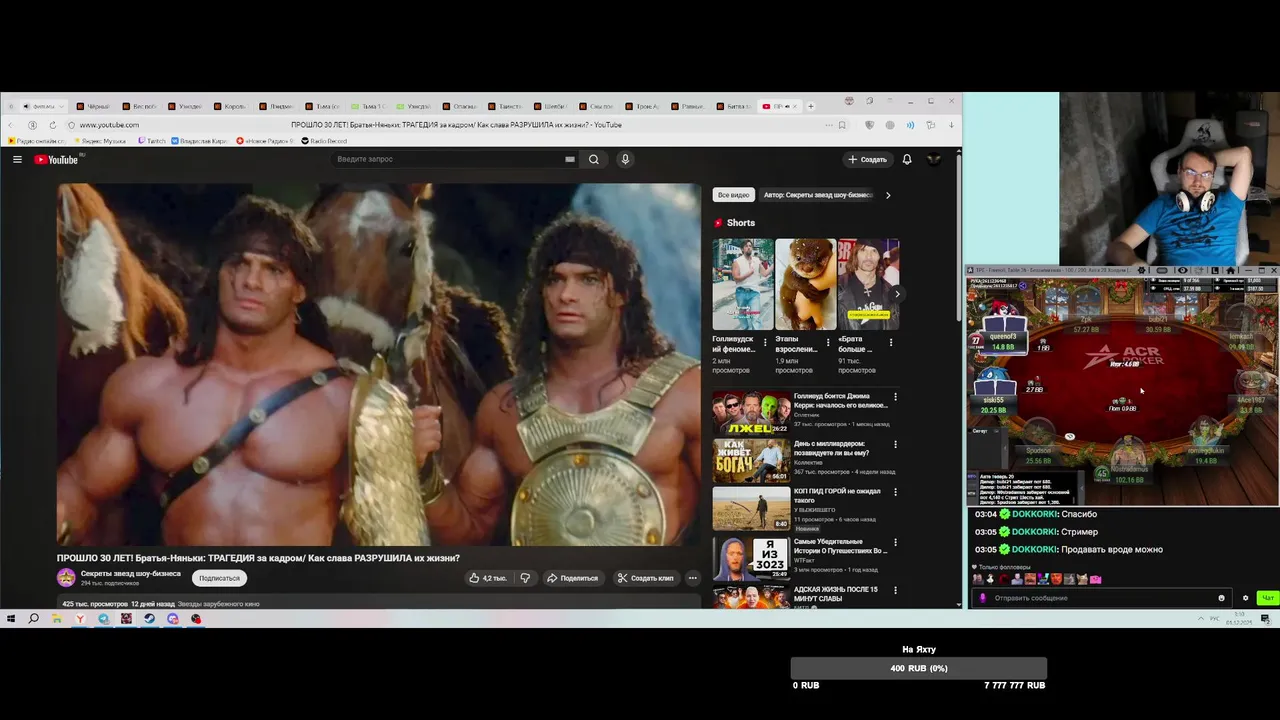This screenshot has height=720, width=1280.
Task: Open options for the миллиардер video
Action: 895,444
